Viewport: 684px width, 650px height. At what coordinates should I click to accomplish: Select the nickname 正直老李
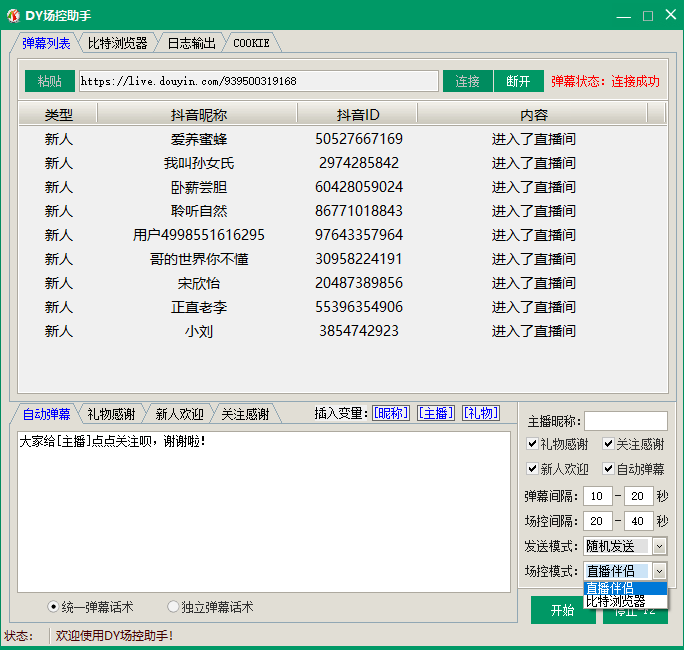(x=198, y=307)
